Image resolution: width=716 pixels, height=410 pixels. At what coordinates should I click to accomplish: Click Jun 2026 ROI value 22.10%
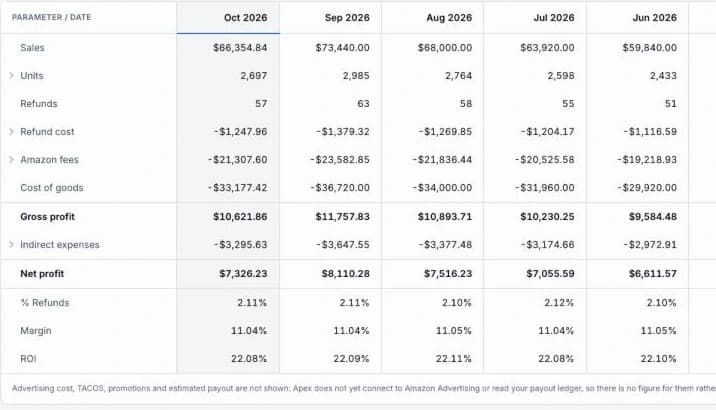pos(659,359)
